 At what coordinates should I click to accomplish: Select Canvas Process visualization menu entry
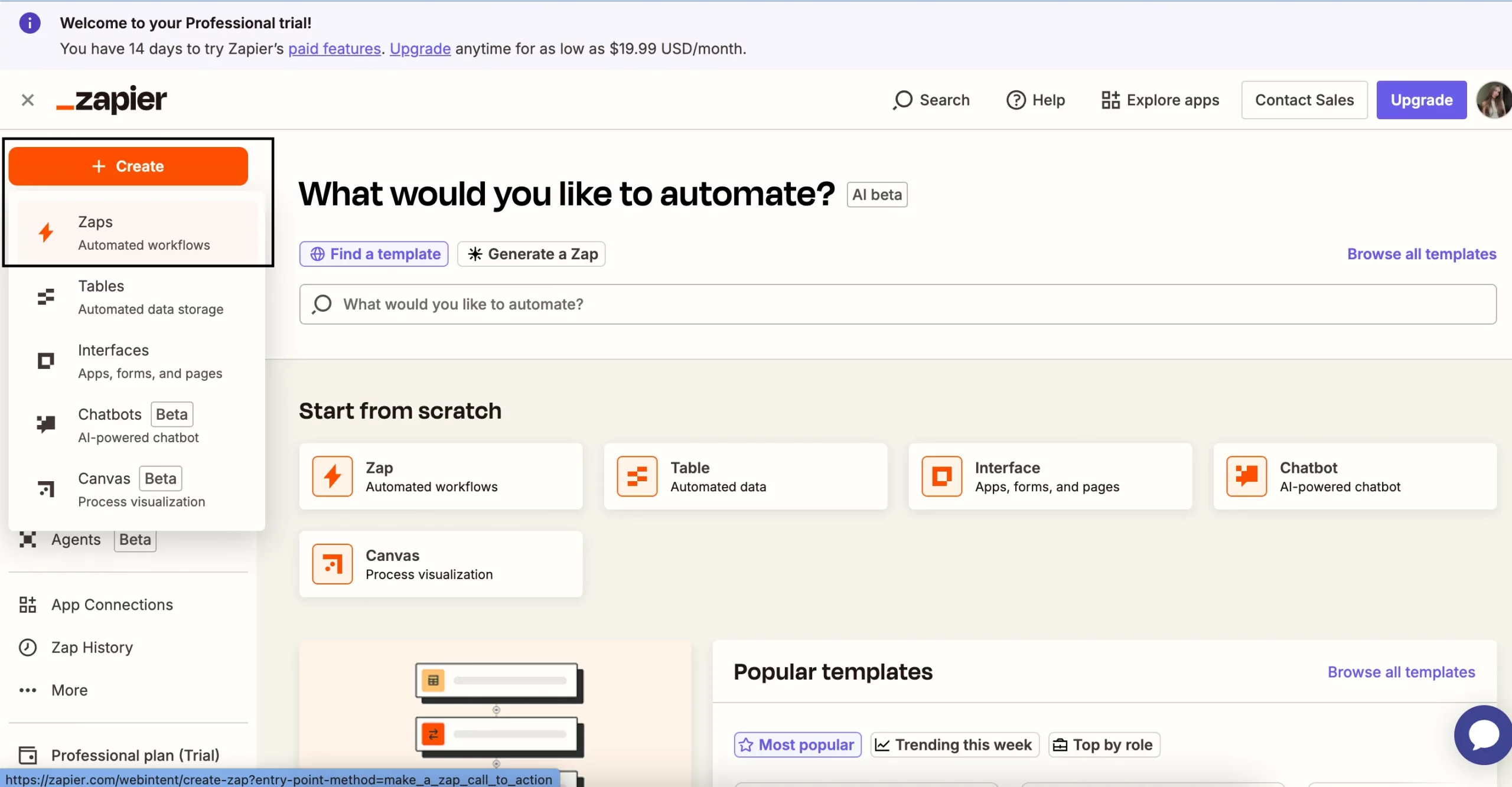click(x=138, y=489)
